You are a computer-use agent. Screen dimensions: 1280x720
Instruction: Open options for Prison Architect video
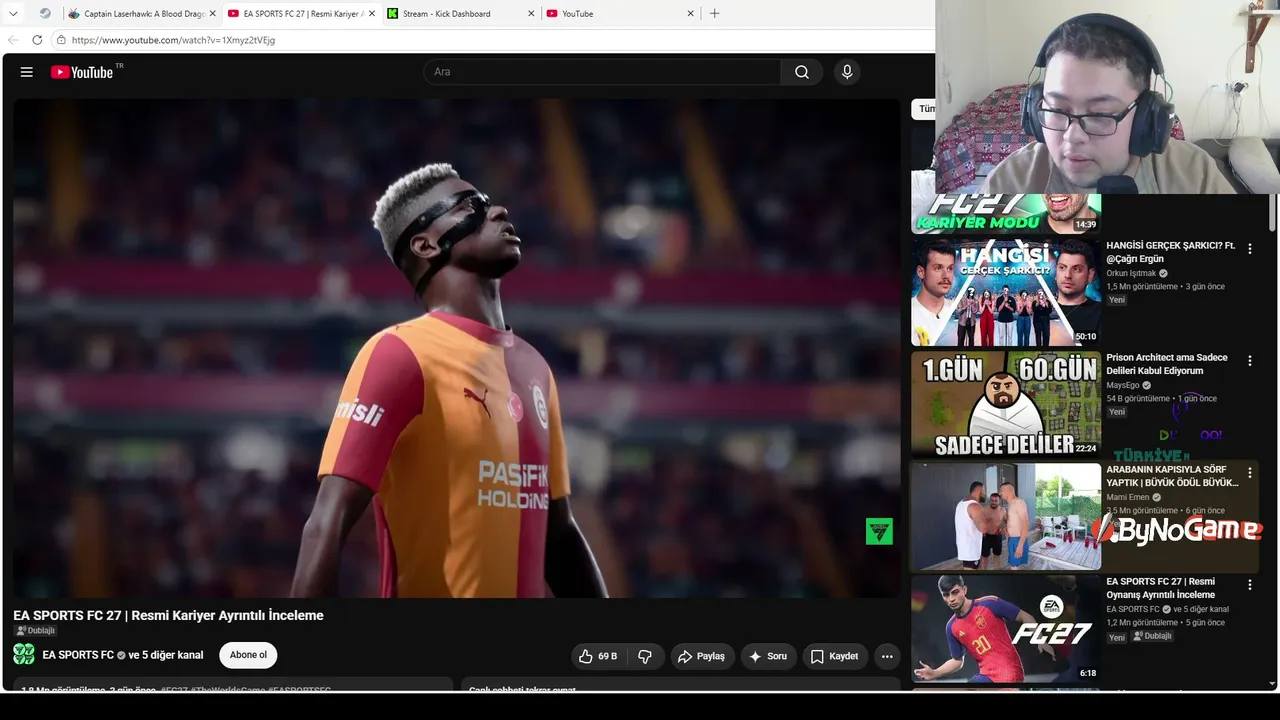[1249, 360]
